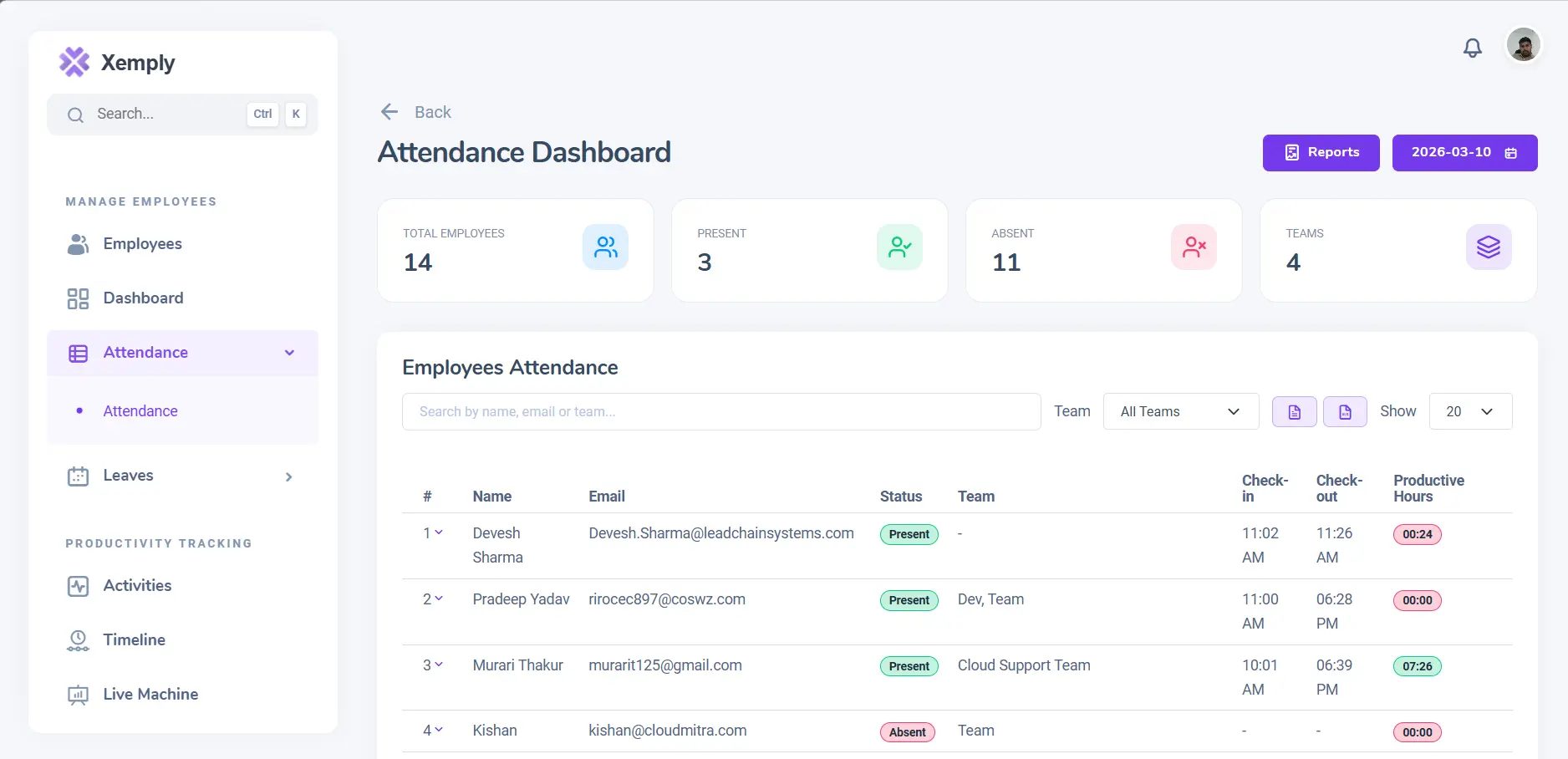The image size is (1568, 759).
Task: Click kishan@cloudmitra.com email cell
Action: 668,731
